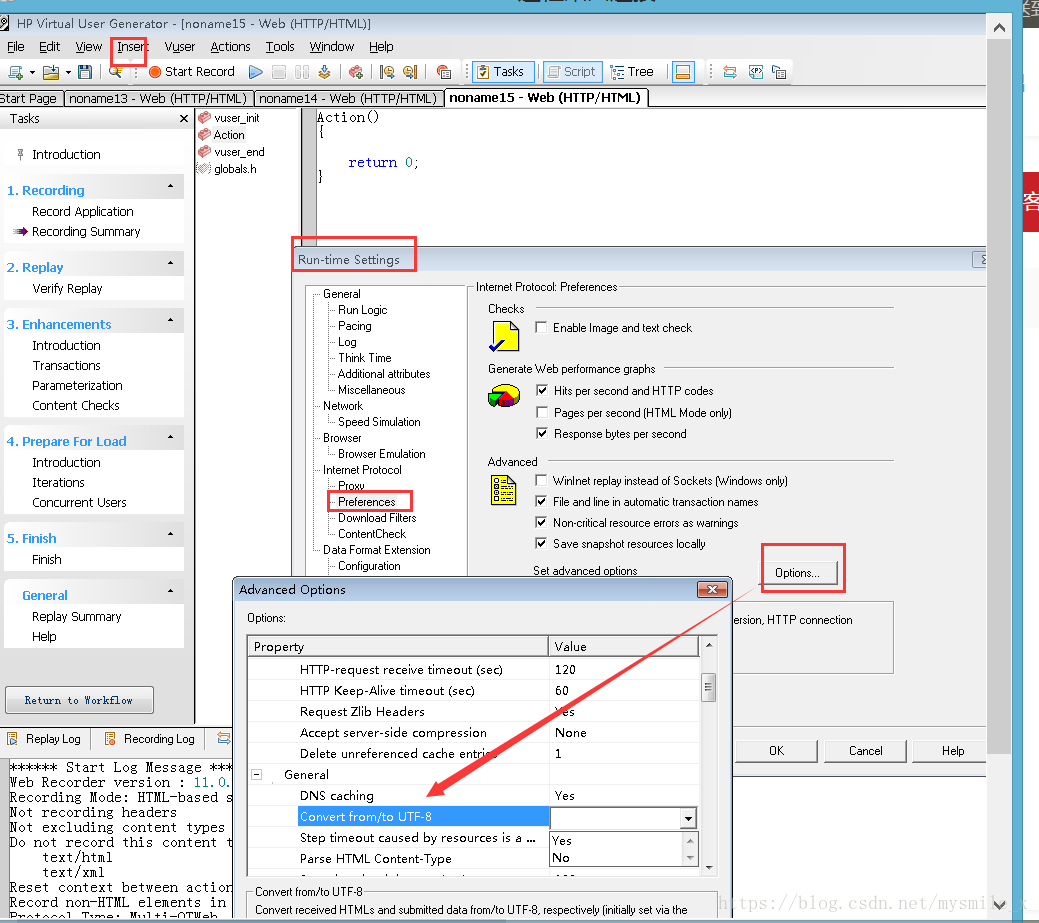Open the Insert menu
This screenshot has width=1039, height=923.
(x=131, y=47)
